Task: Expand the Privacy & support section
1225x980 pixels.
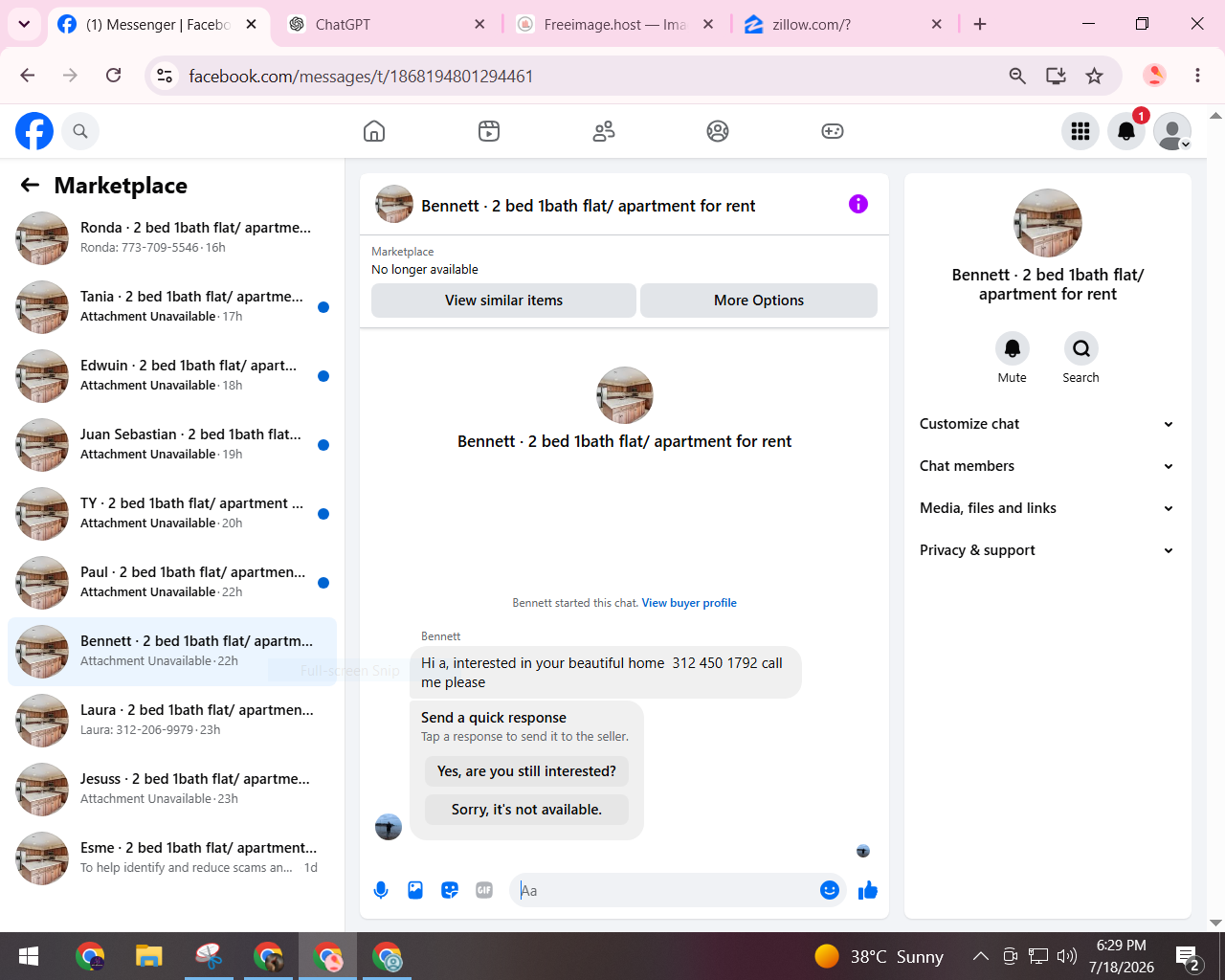Action: coord(1047,550)
